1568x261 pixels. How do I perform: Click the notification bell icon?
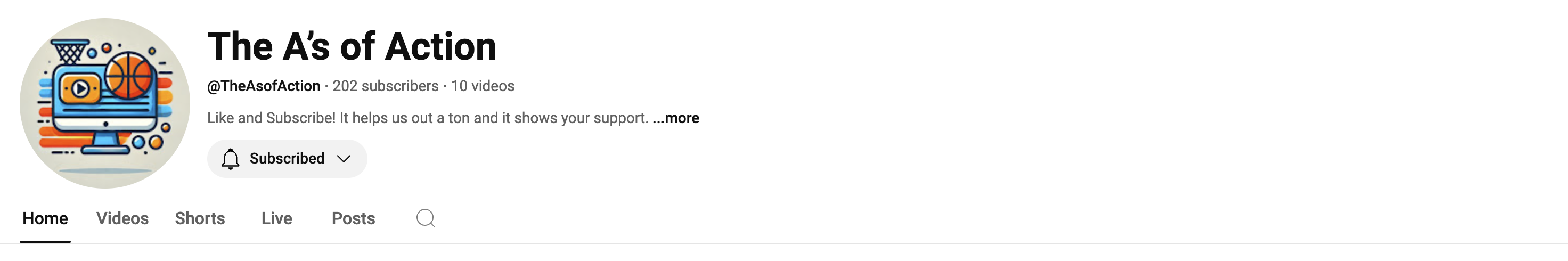click(x=230, y=159)
